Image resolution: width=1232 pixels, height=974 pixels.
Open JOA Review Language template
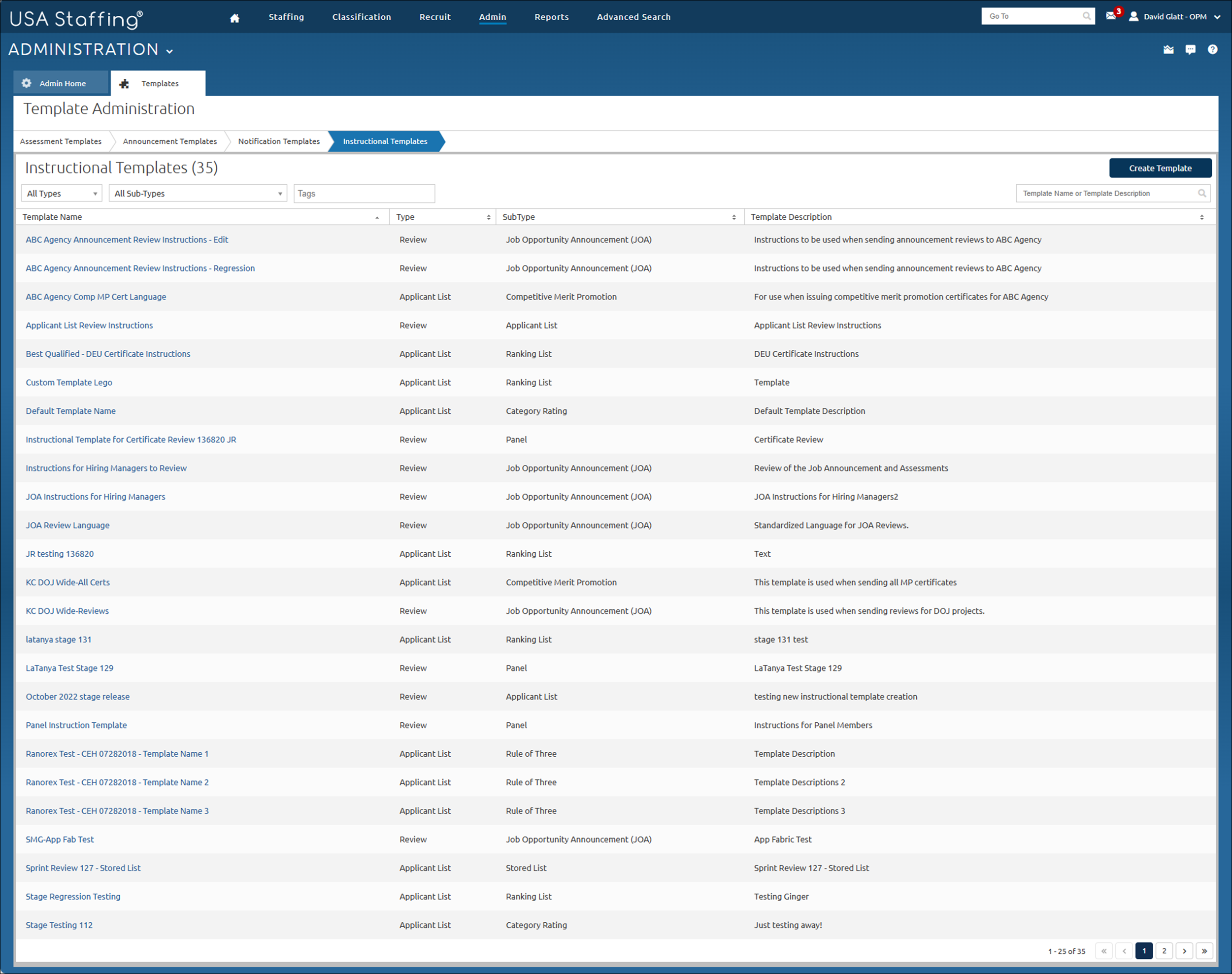point(68,525)
